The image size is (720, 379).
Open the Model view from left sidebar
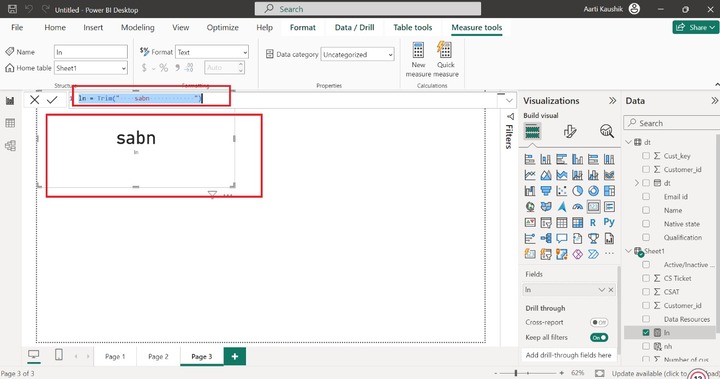click(10, 146)
